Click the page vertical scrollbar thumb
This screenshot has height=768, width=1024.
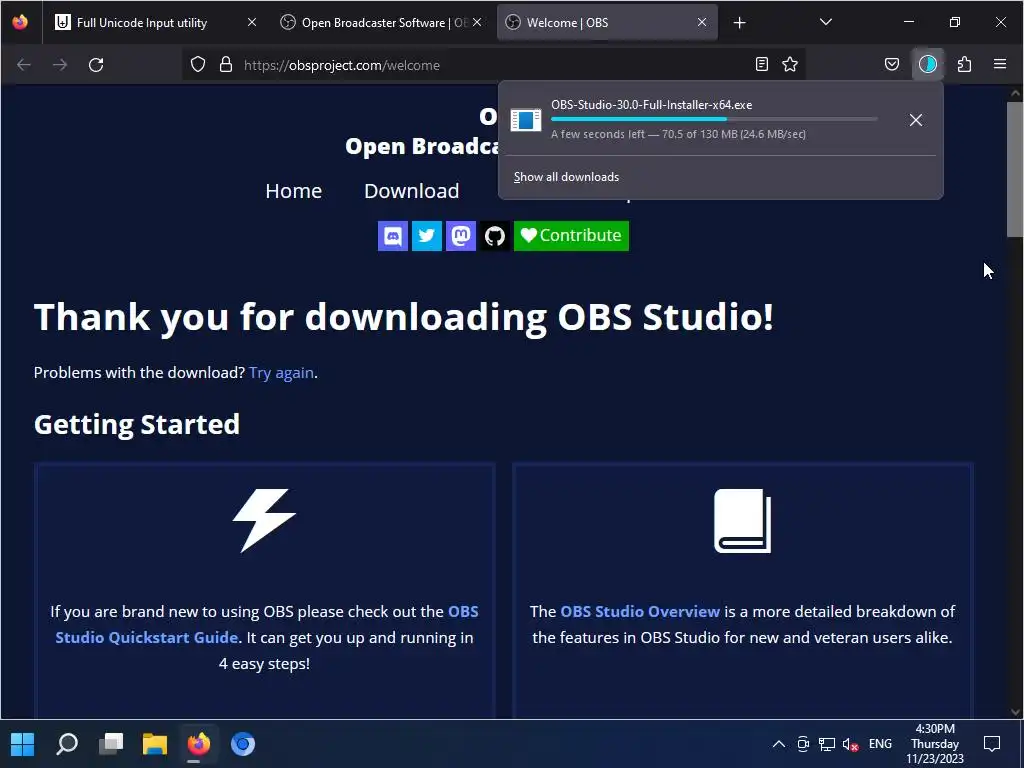coord(1015,168)
